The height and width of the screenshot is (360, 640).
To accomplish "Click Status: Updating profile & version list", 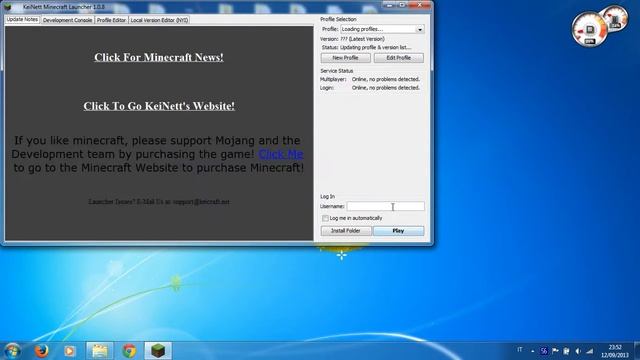I will (367, 48).
